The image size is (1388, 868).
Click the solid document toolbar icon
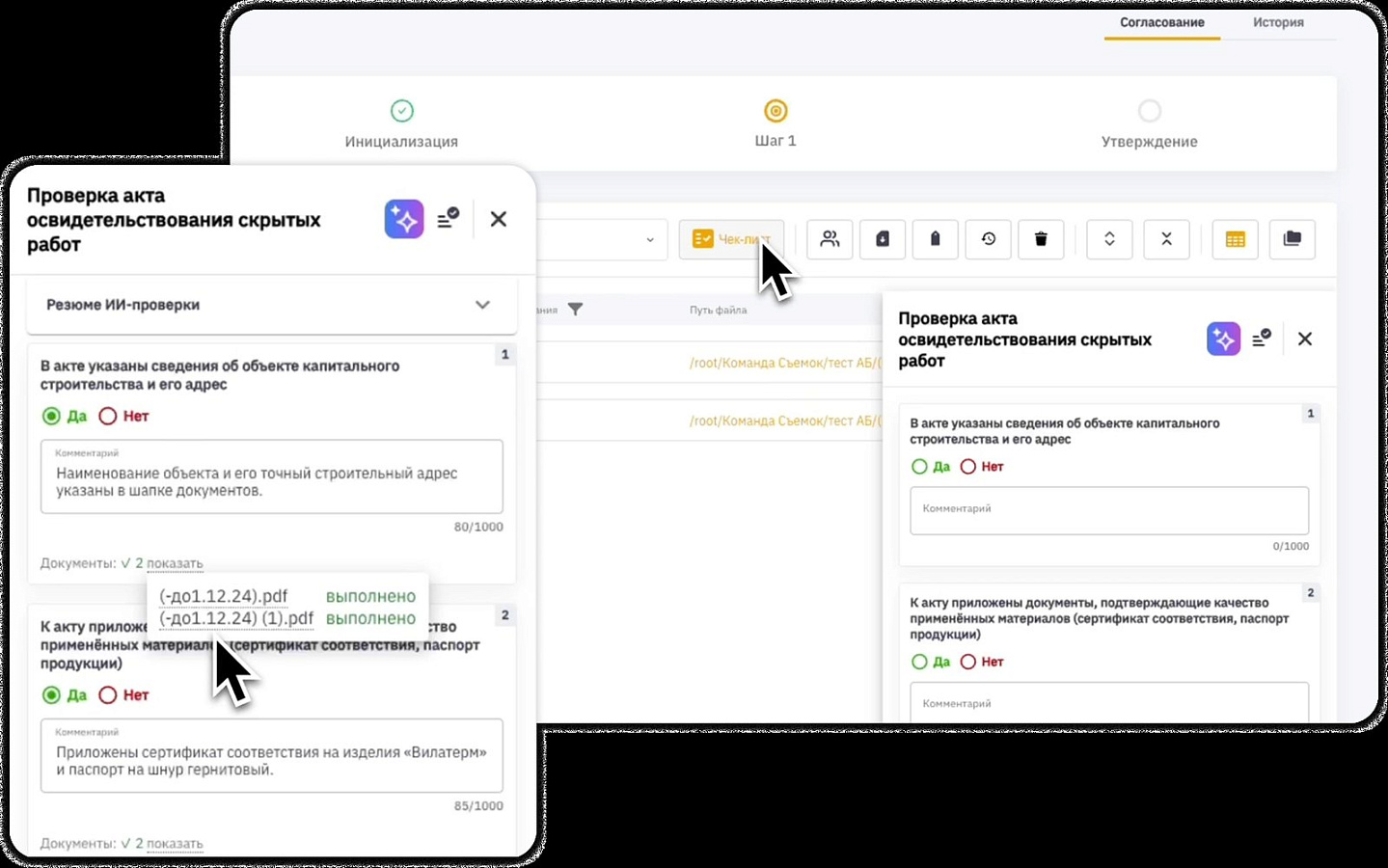935,239
